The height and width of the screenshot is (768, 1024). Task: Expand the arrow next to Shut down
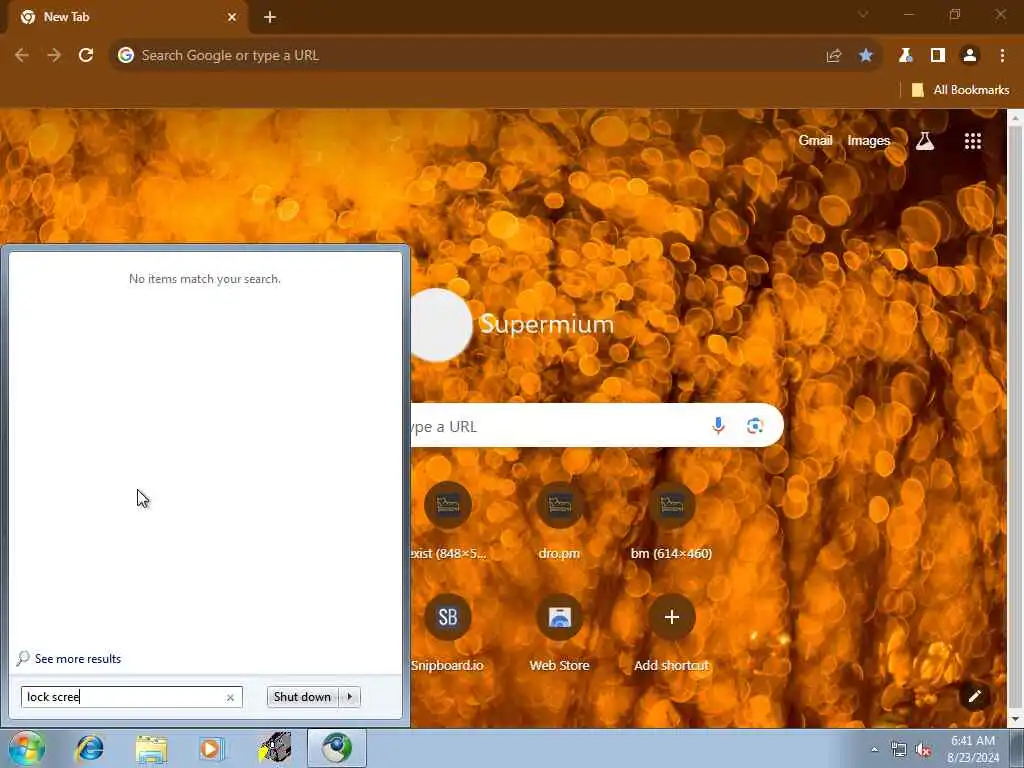(x=349, y=697)
